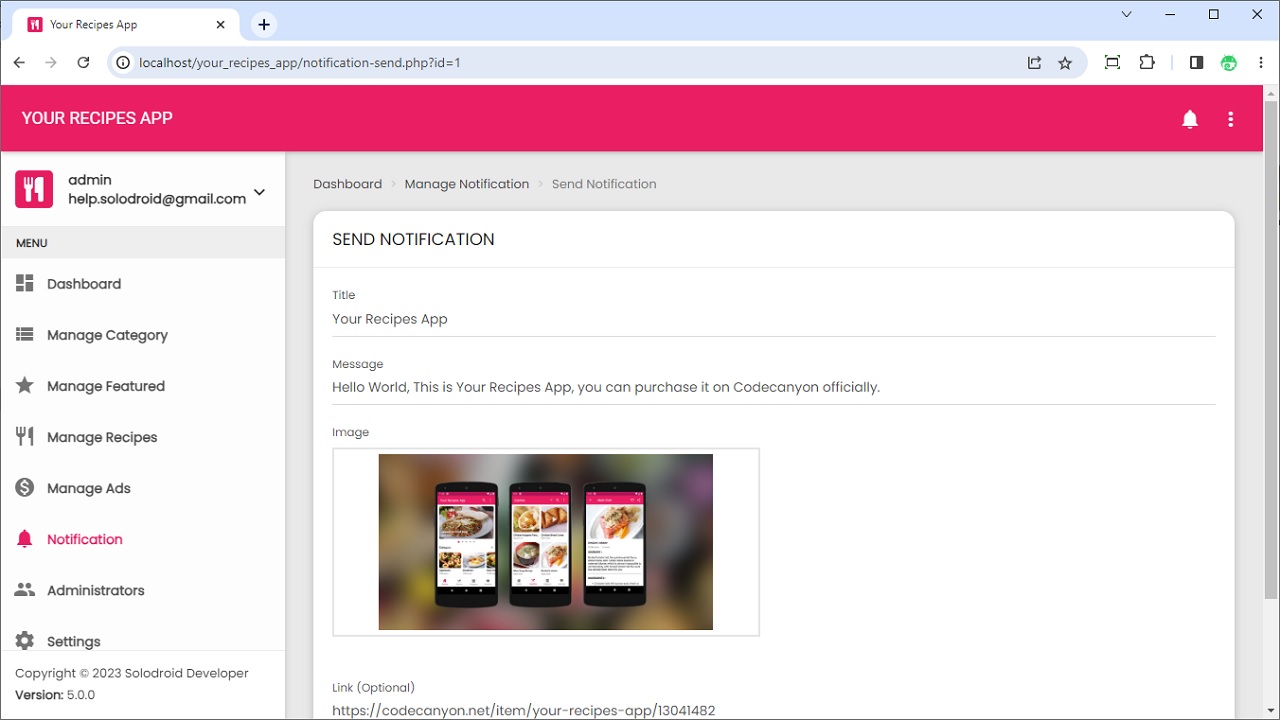Click the Title input field

(x=774, y=320)
